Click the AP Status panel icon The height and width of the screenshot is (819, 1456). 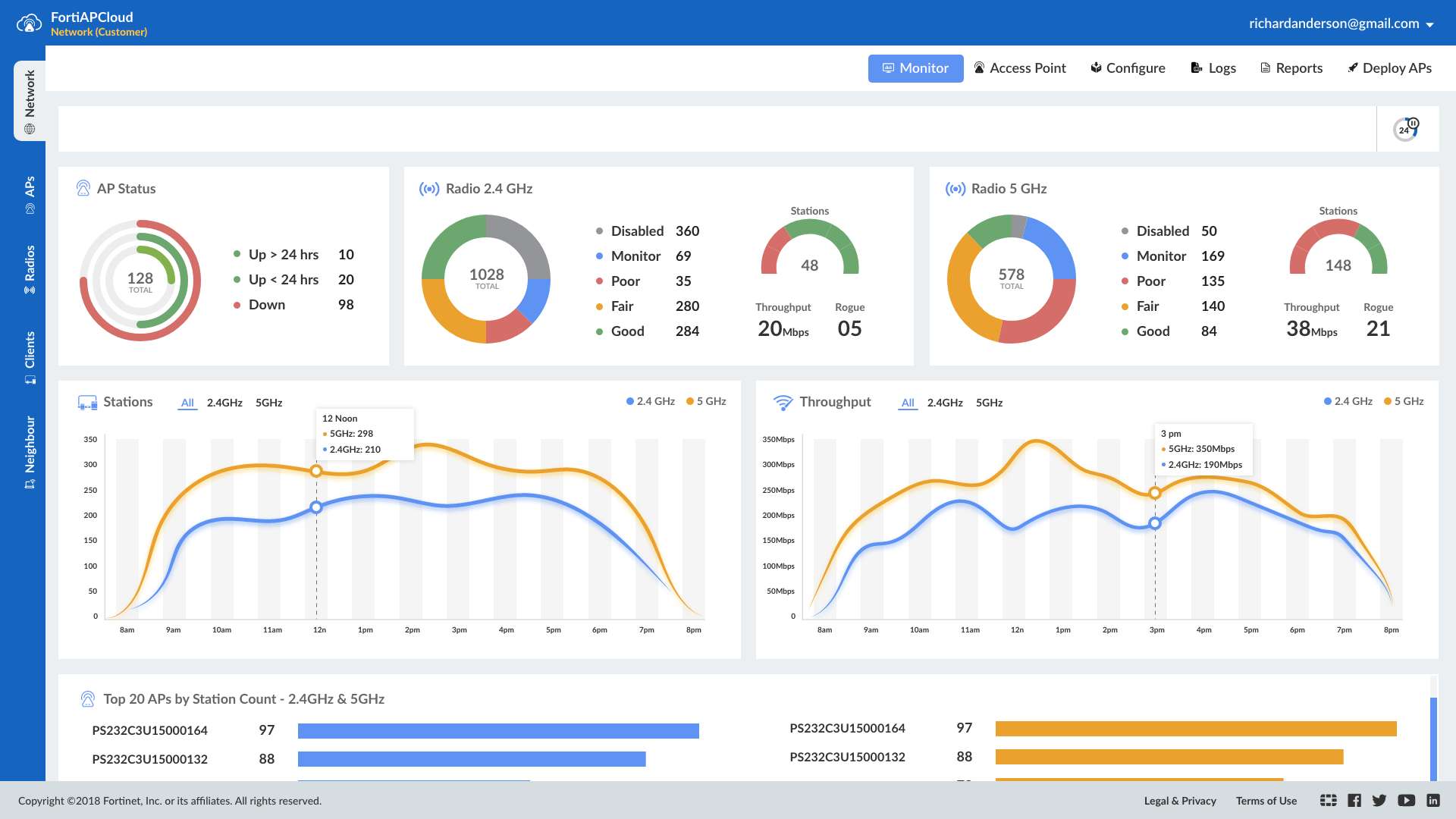[x=83, y=189]
